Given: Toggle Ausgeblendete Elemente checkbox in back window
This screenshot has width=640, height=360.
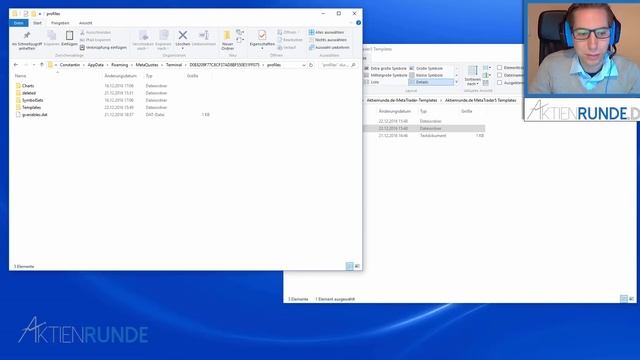Looking at the screenshot, I should [x=500, y=82].
